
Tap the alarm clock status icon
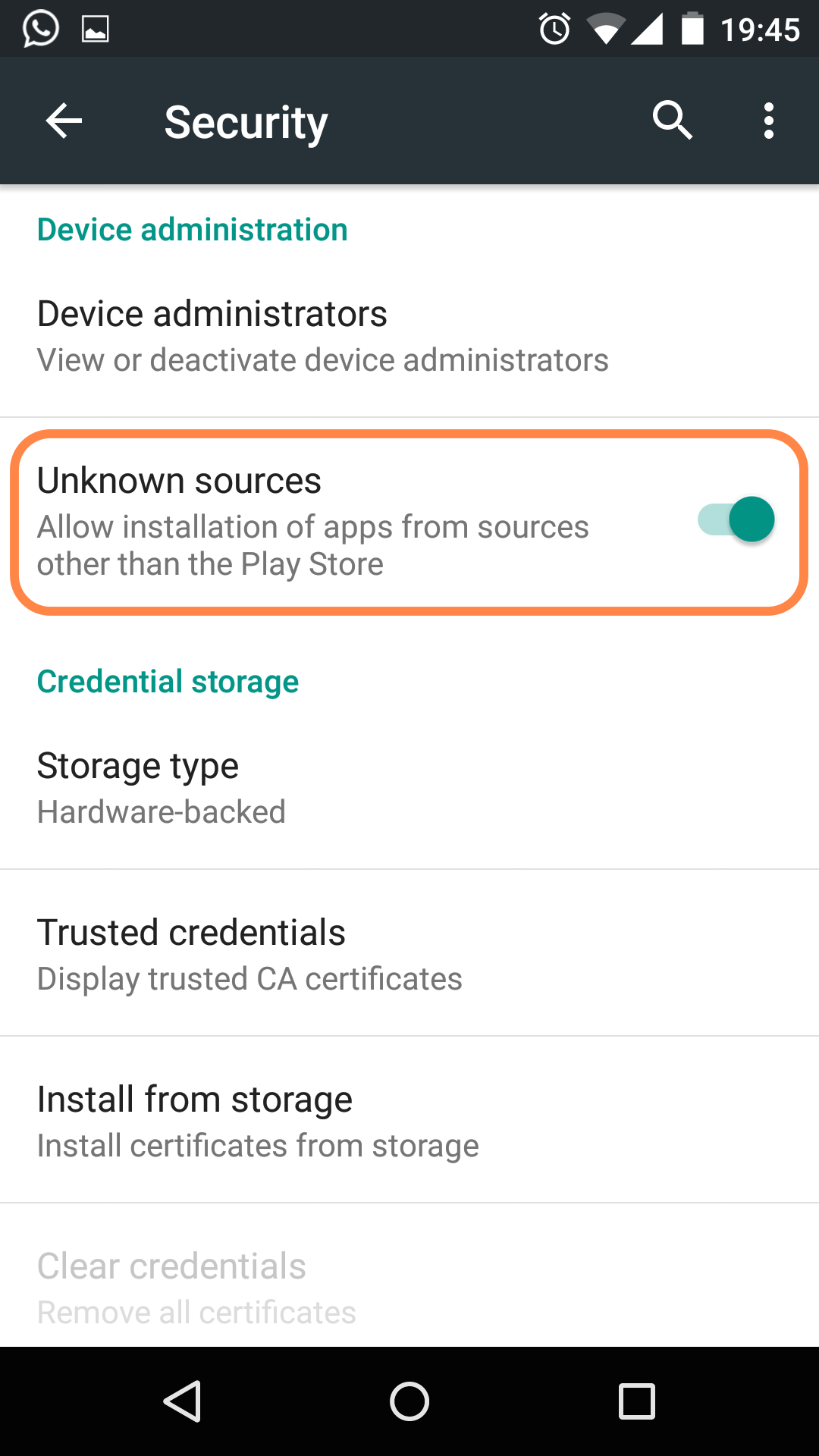(x=554, y=30)
